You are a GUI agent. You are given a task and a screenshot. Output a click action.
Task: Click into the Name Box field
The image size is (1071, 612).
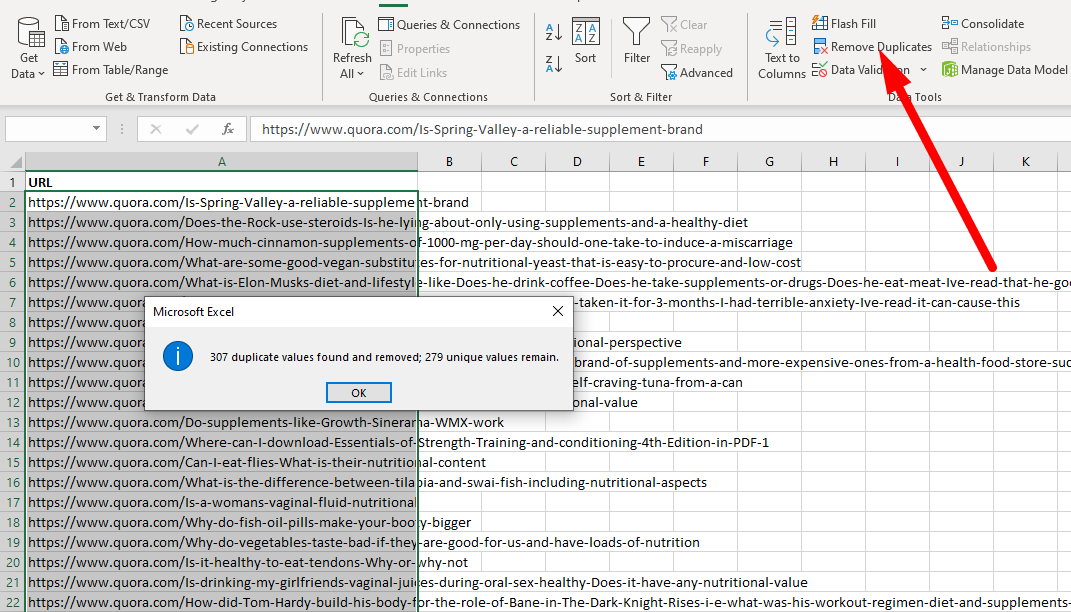(x=46, y=129)
